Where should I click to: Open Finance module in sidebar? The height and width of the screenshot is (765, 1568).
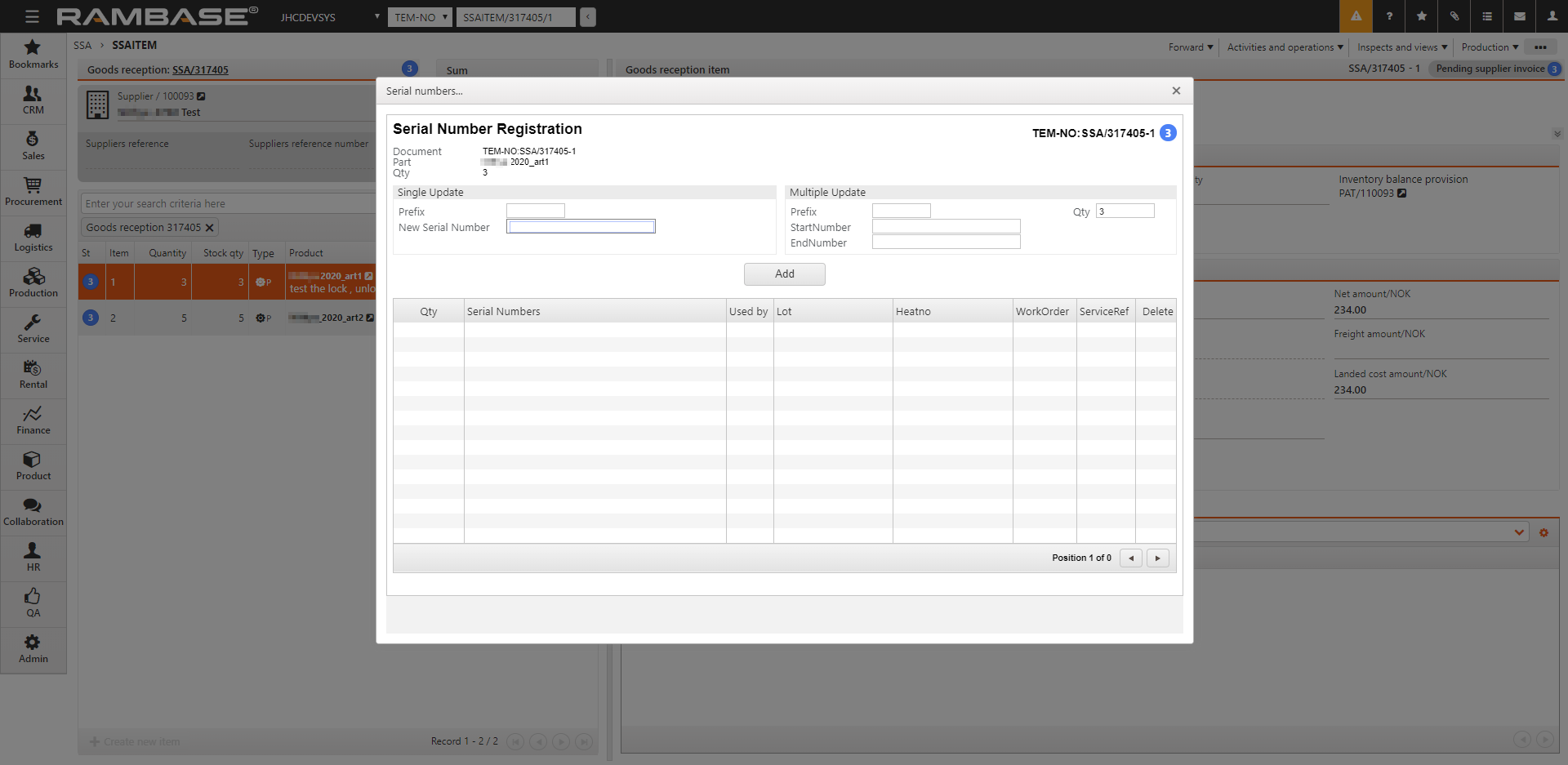(x=33, y=420)
